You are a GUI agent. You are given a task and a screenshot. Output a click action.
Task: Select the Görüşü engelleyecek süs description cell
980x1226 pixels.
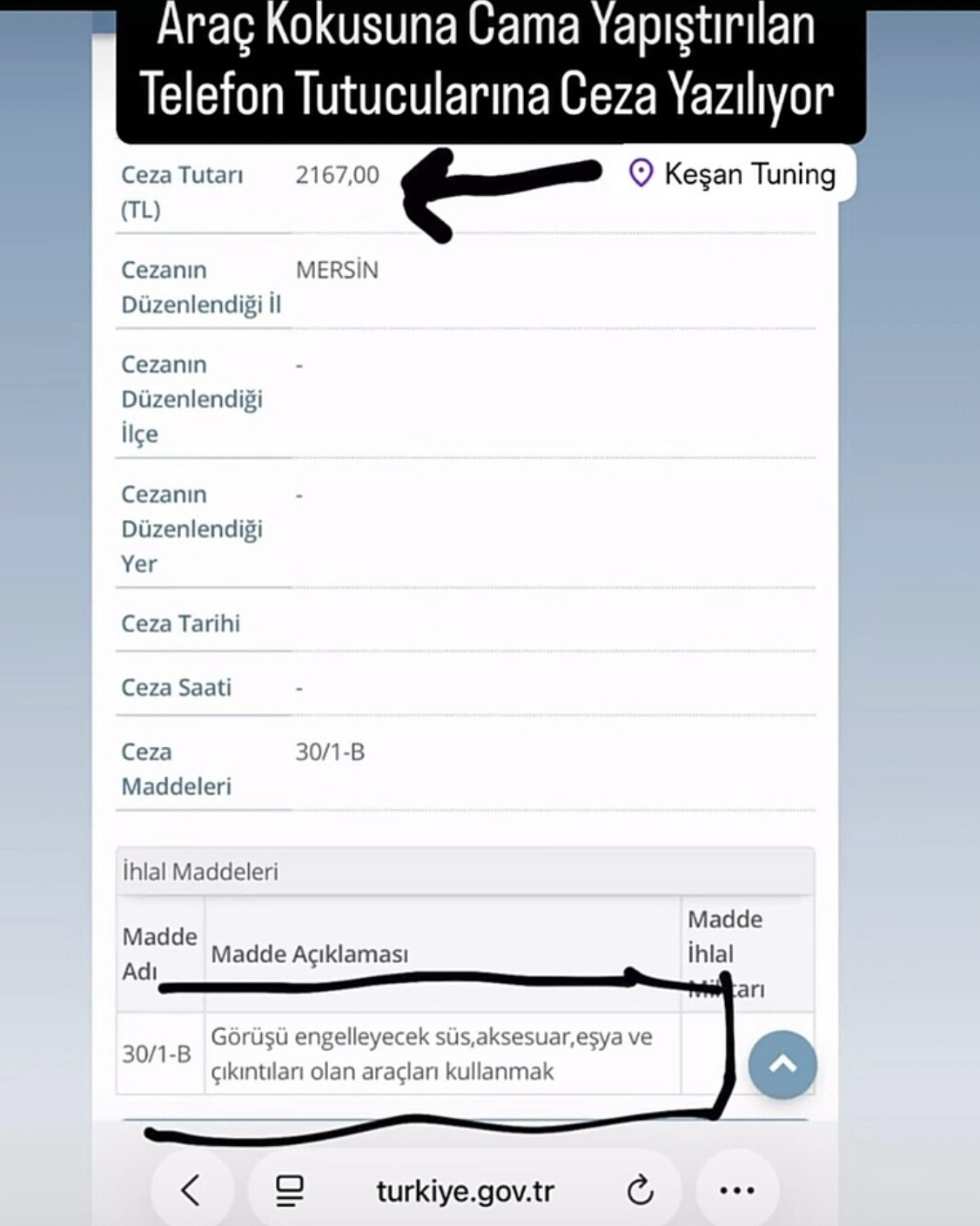click(431, 1054)
